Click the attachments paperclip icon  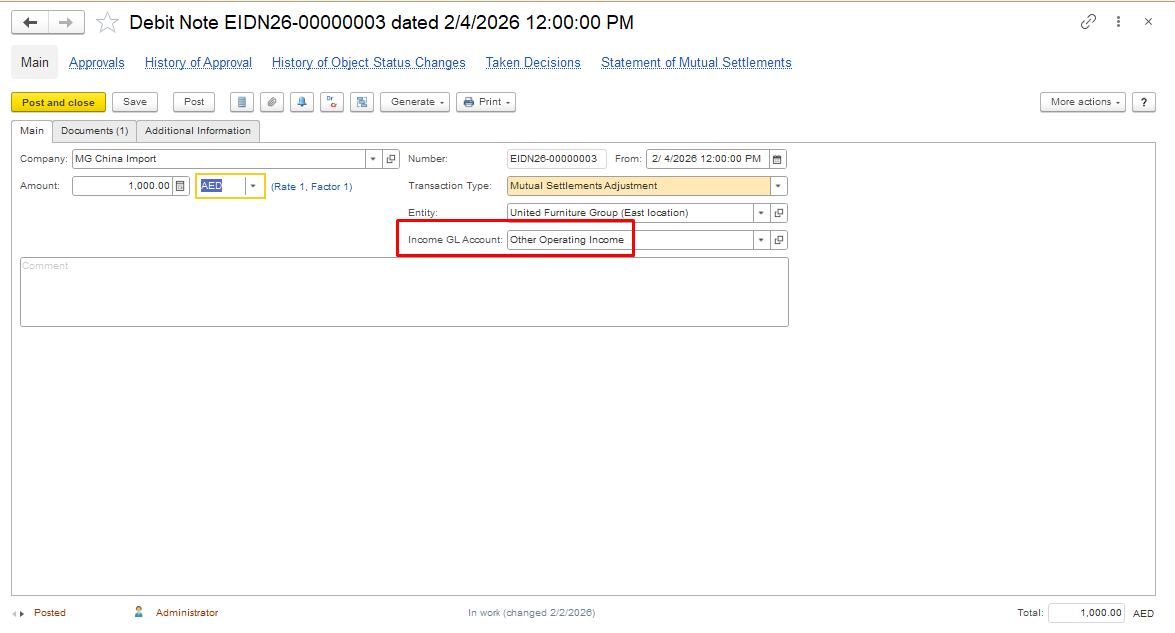tap(271, 102)
